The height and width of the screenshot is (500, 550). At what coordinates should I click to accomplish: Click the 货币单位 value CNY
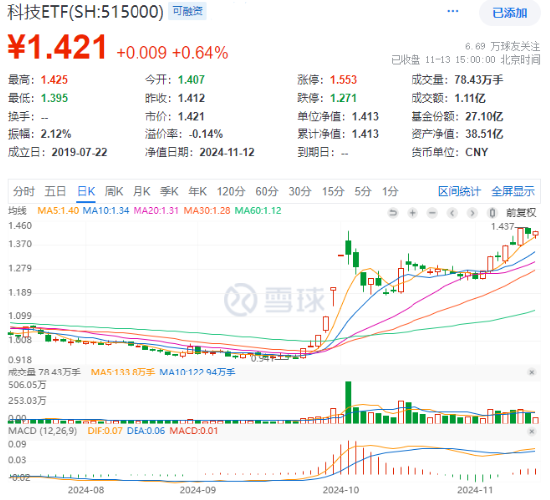pyautogui.click(x=477, y=152)
